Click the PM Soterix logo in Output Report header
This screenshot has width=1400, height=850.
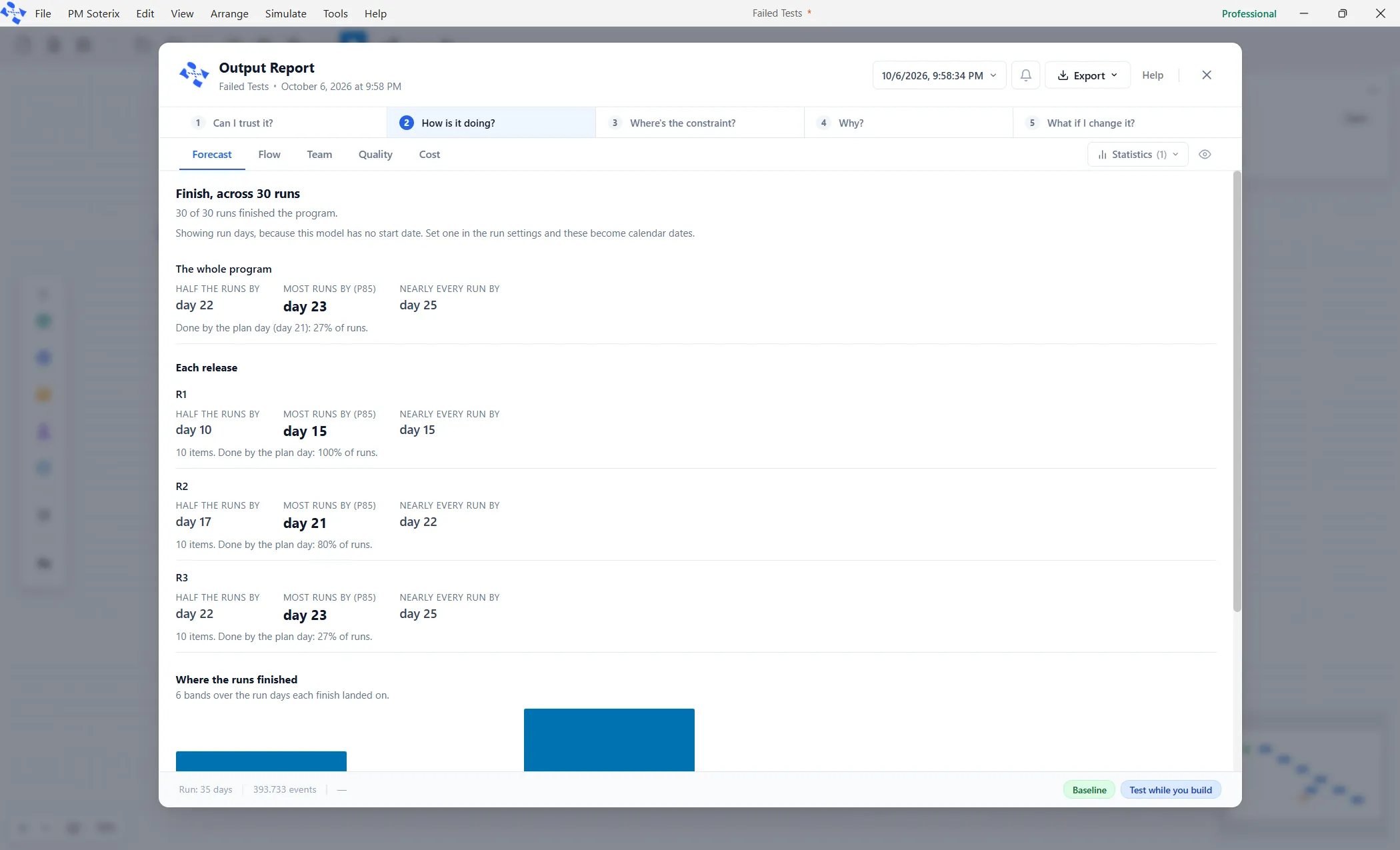[x=194, y=75]
